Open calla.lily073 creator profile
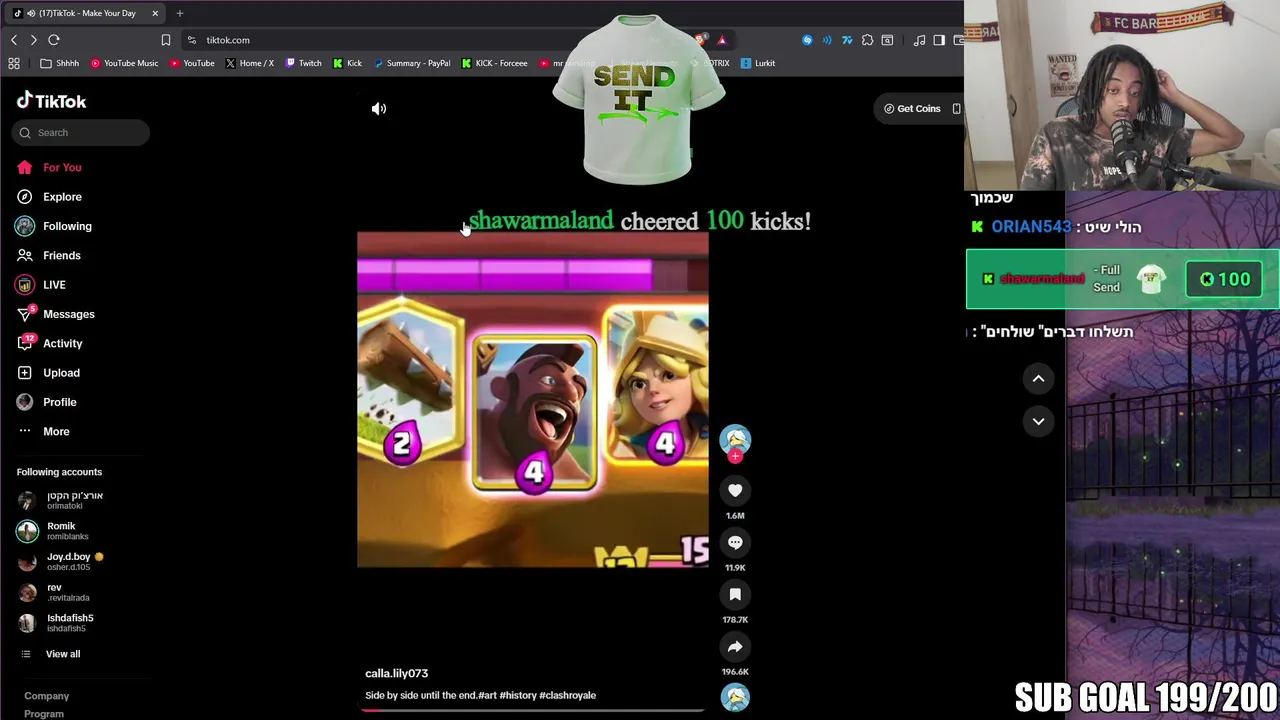The width and height of the screenshot is (1280, 720). point(396,673)
